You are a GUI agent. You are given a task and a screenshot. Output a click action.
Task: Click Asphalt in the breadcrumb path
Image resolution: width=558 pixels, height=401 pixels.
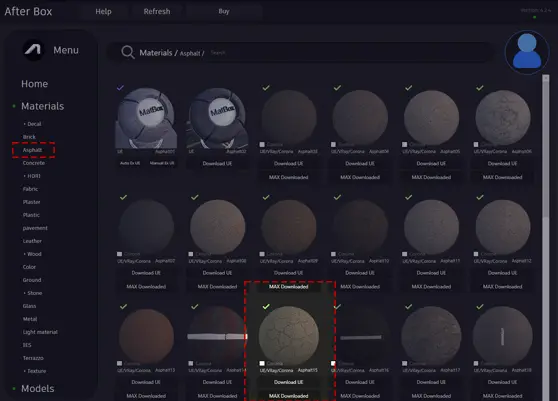click(x=190, y=53)
